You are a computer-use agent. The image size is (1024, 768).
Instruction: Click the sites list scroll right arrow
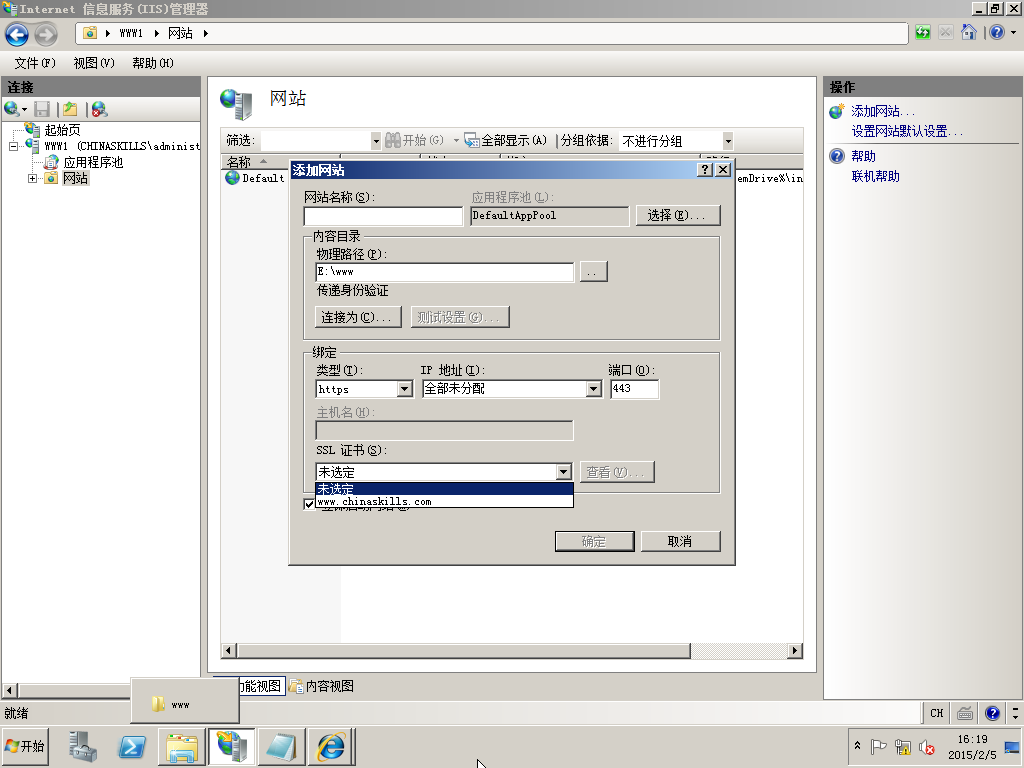click(x=795, y=650)
